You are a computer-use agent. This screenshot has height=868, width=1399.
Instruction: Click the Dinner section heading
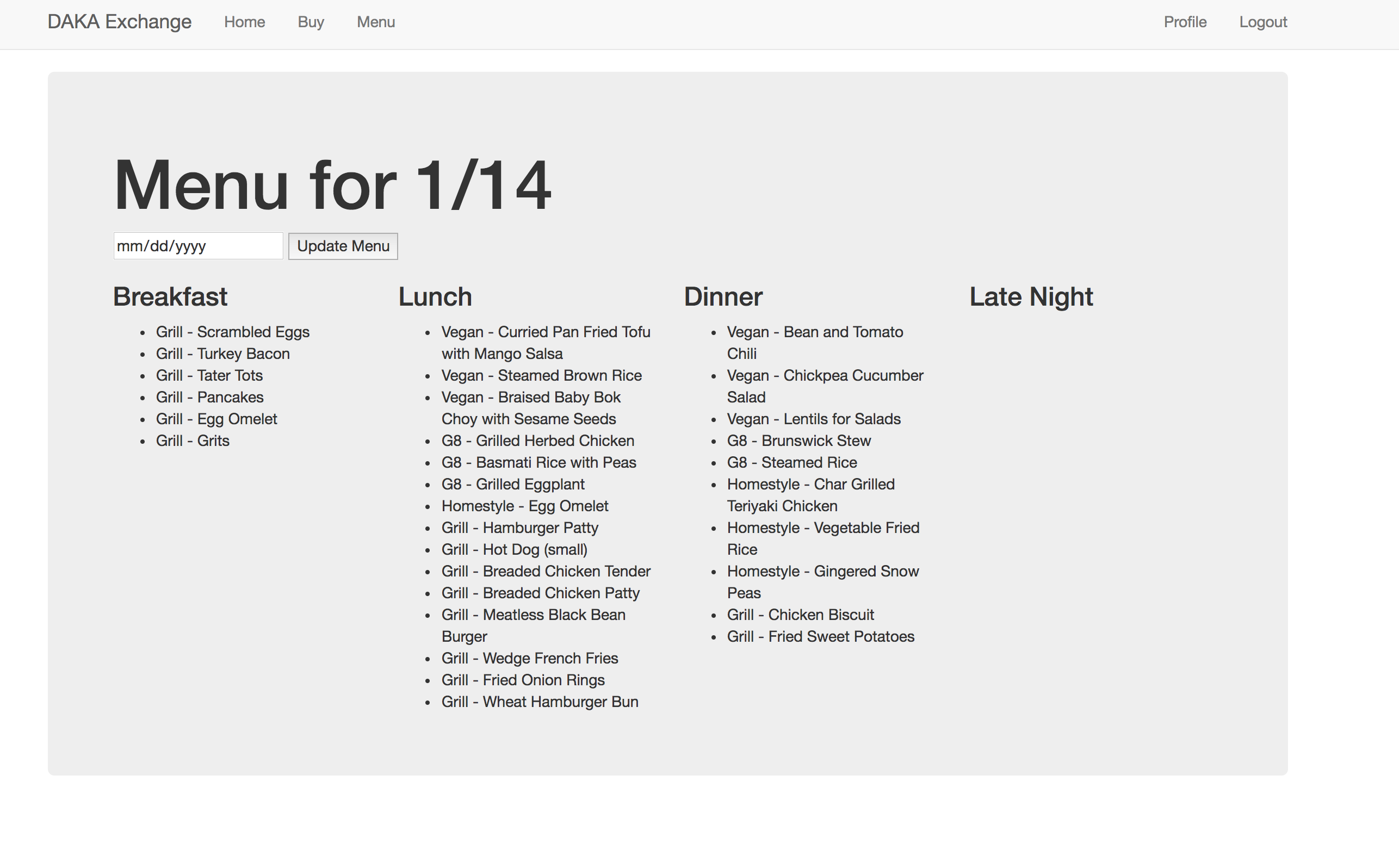(723, 297)
